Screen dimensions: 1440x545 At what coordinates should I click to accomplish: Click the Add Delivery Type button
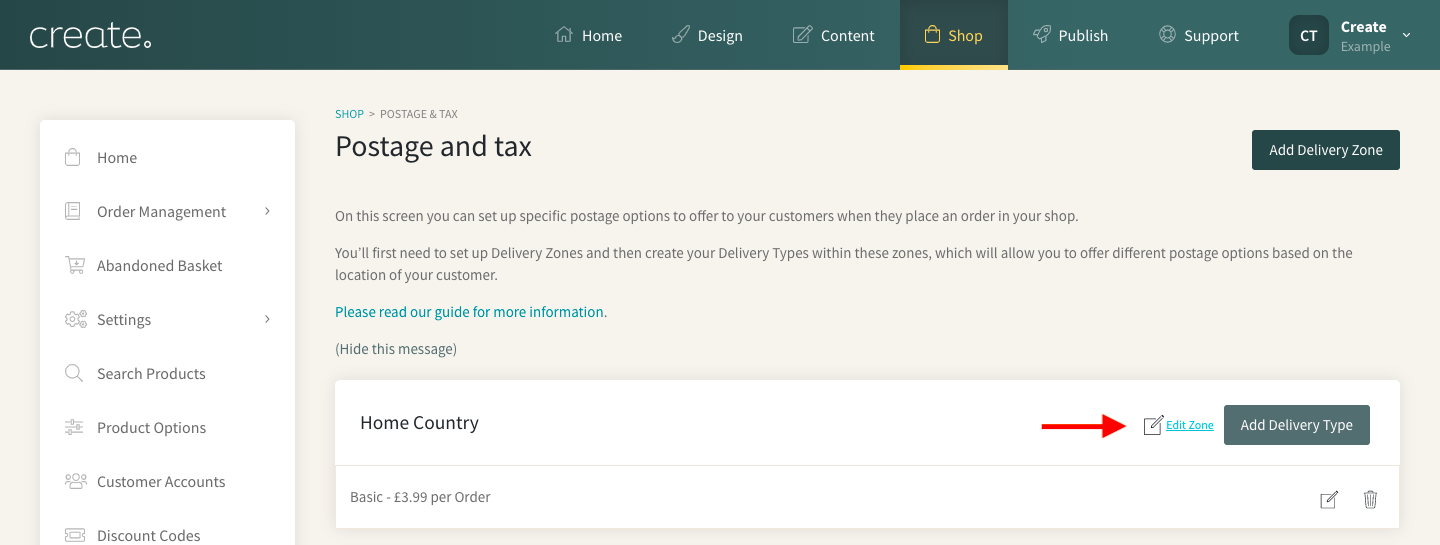(1297, 425)
